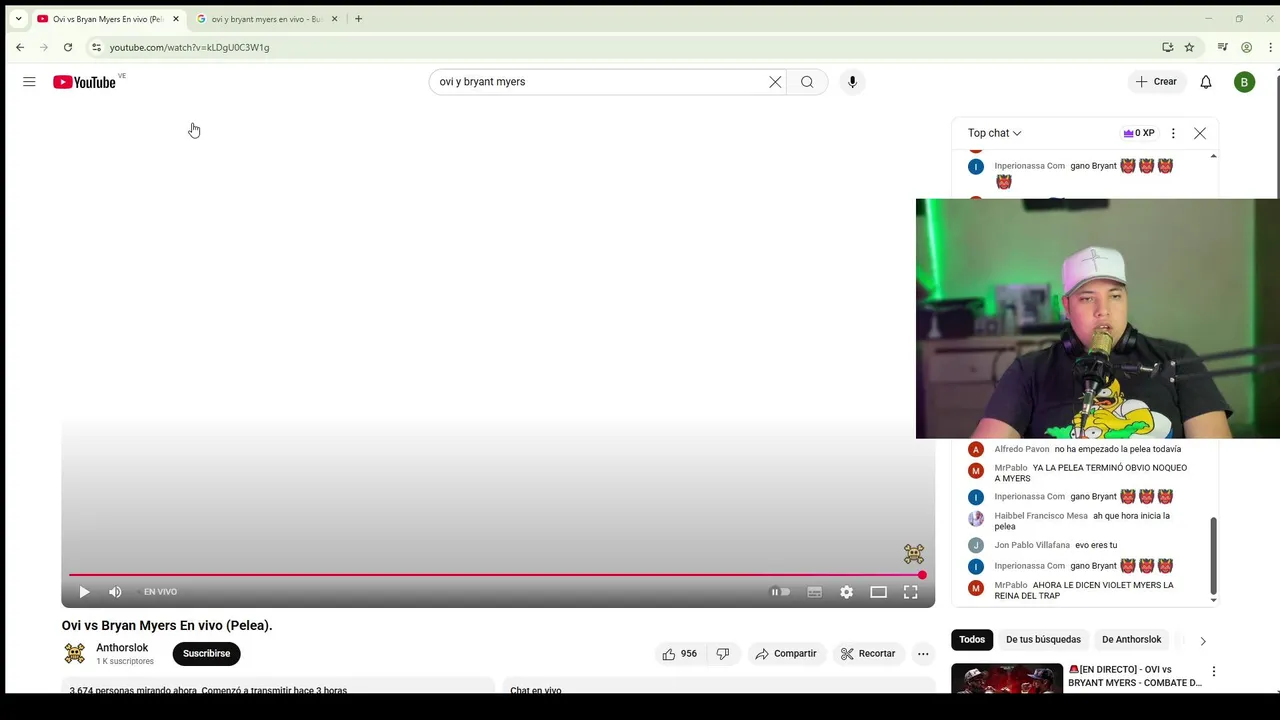
Task: Expand the Top chat dropdown
Action: [x=994, y=133]
